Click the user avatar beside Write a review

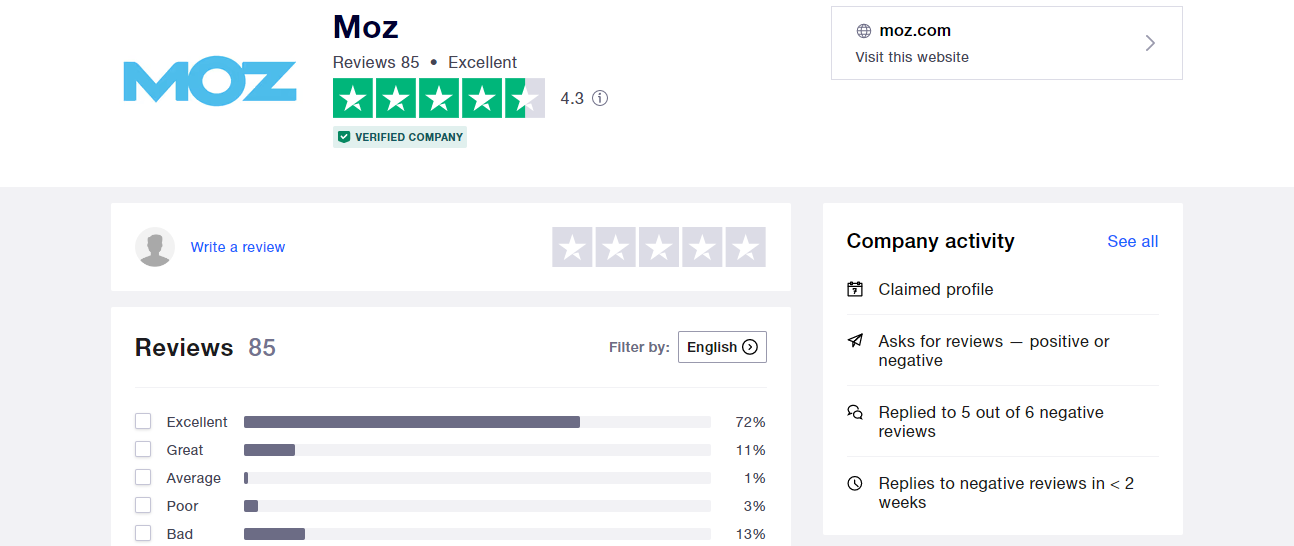coord(155,247)
